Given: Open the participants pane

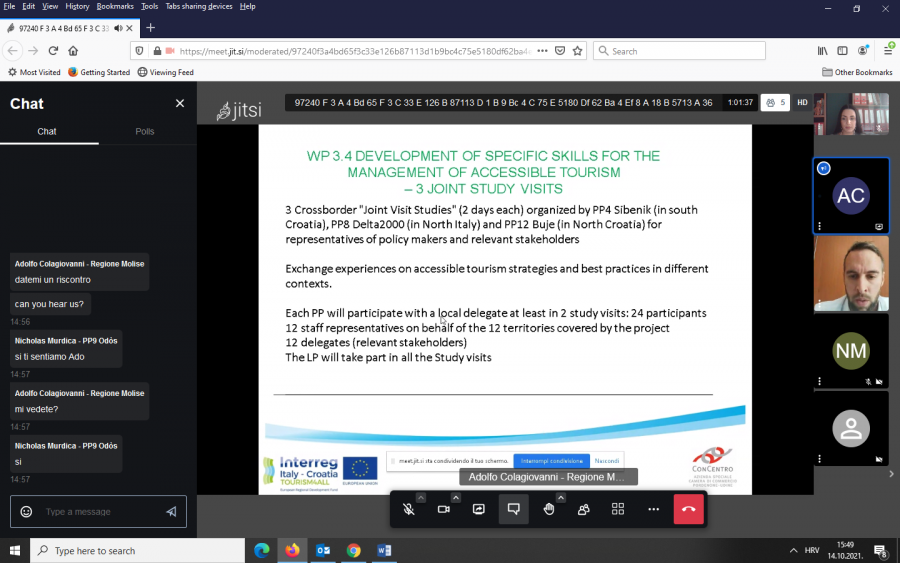Looking at the screenshot, I should (583, 509).
